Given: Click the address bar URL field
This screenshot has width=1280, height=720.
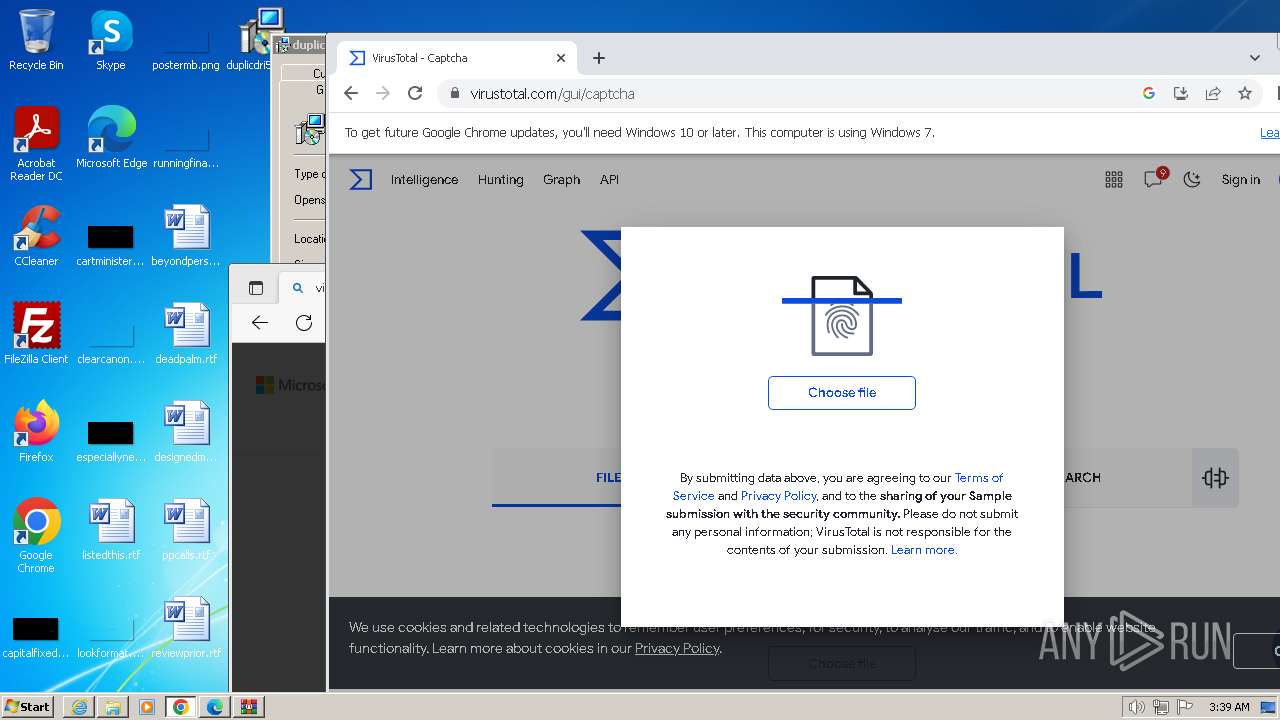Looking at the screenshot, I should pos(790,93).
